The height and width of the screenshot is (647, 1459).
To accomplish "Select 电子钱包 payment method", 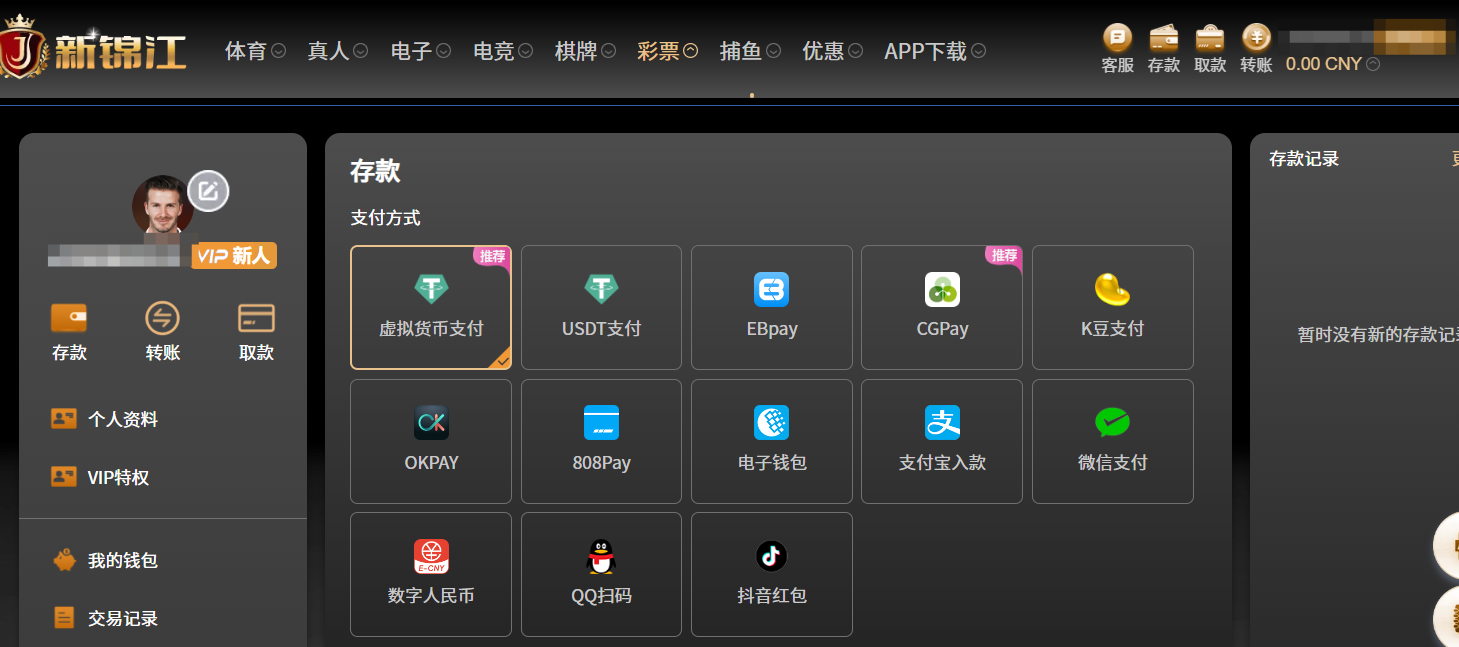I will [772, 441].
